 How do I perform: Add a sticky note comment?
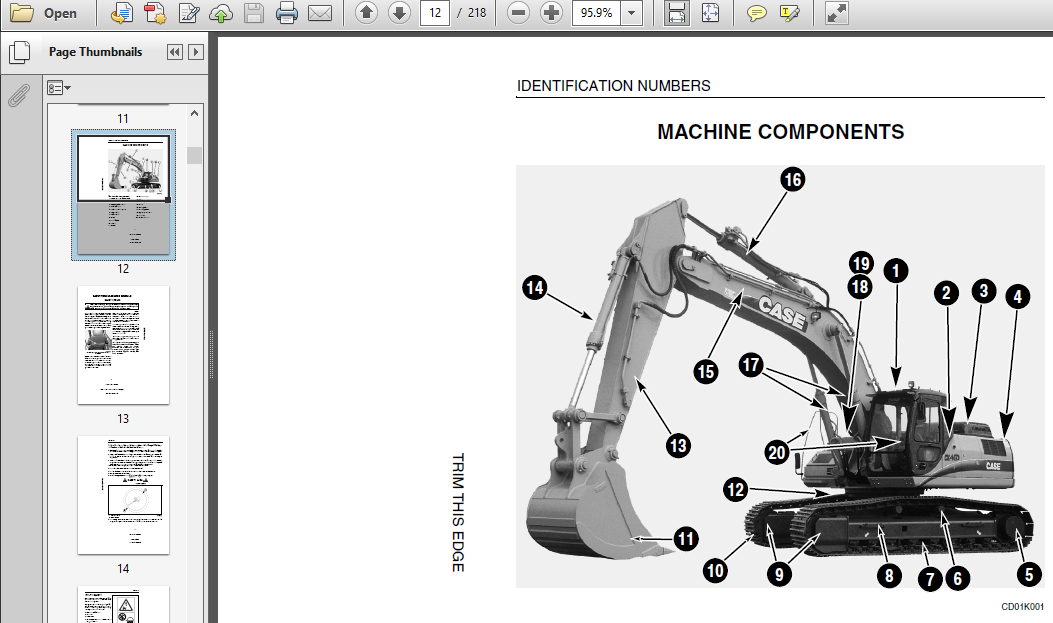[x=757, y=13]
